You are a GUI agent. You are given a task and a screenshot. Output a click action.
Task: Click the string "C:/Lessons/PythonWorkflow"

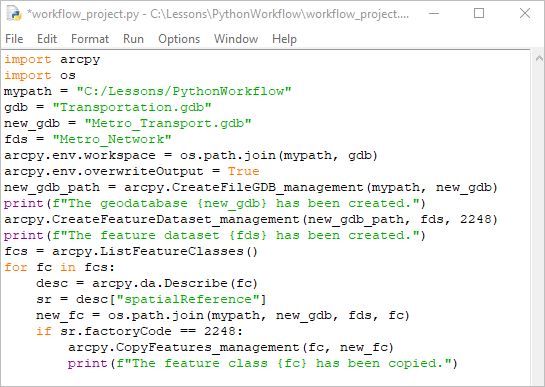click(184, 91)
